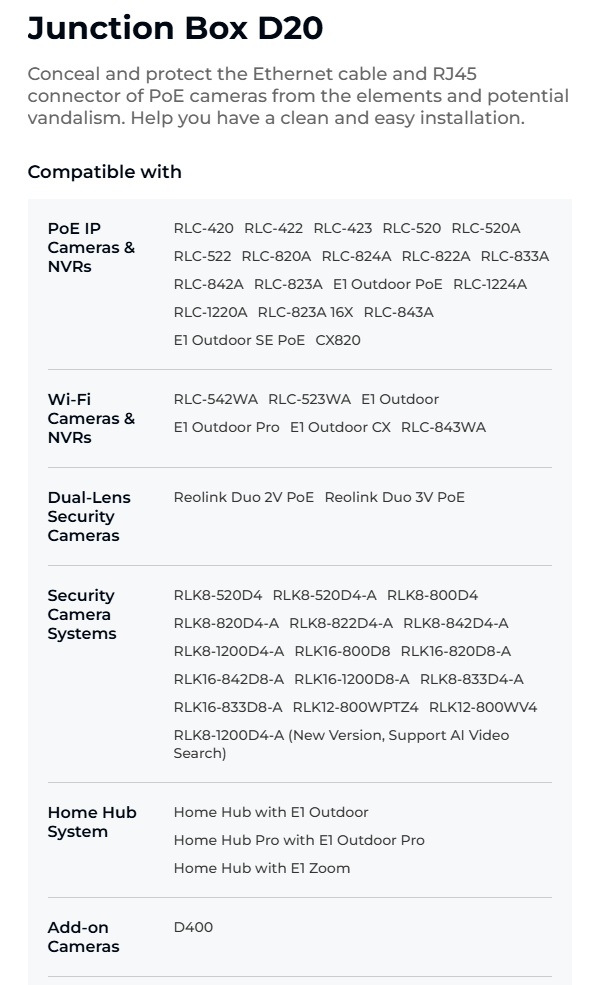Open Home Hub with E1 Outdoor
600x985 pixels.
tap(271, 812)
